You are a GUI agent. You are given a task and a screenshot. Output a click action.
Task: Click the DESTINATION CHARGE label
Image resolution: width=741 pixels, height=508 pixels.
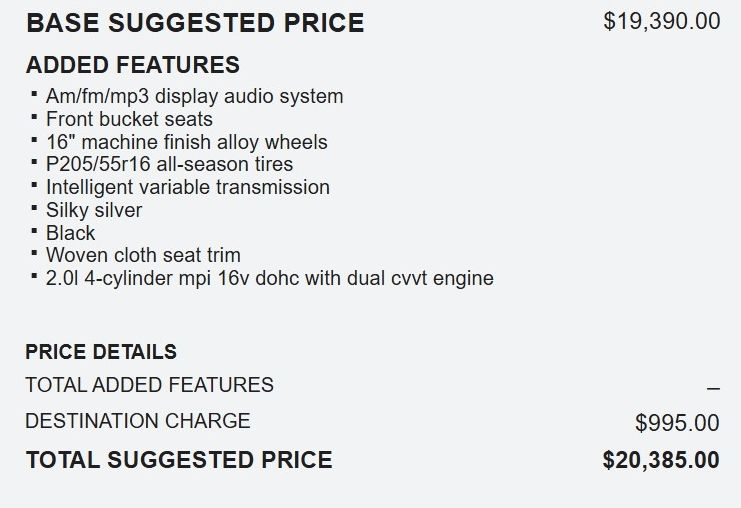[138, 420]
